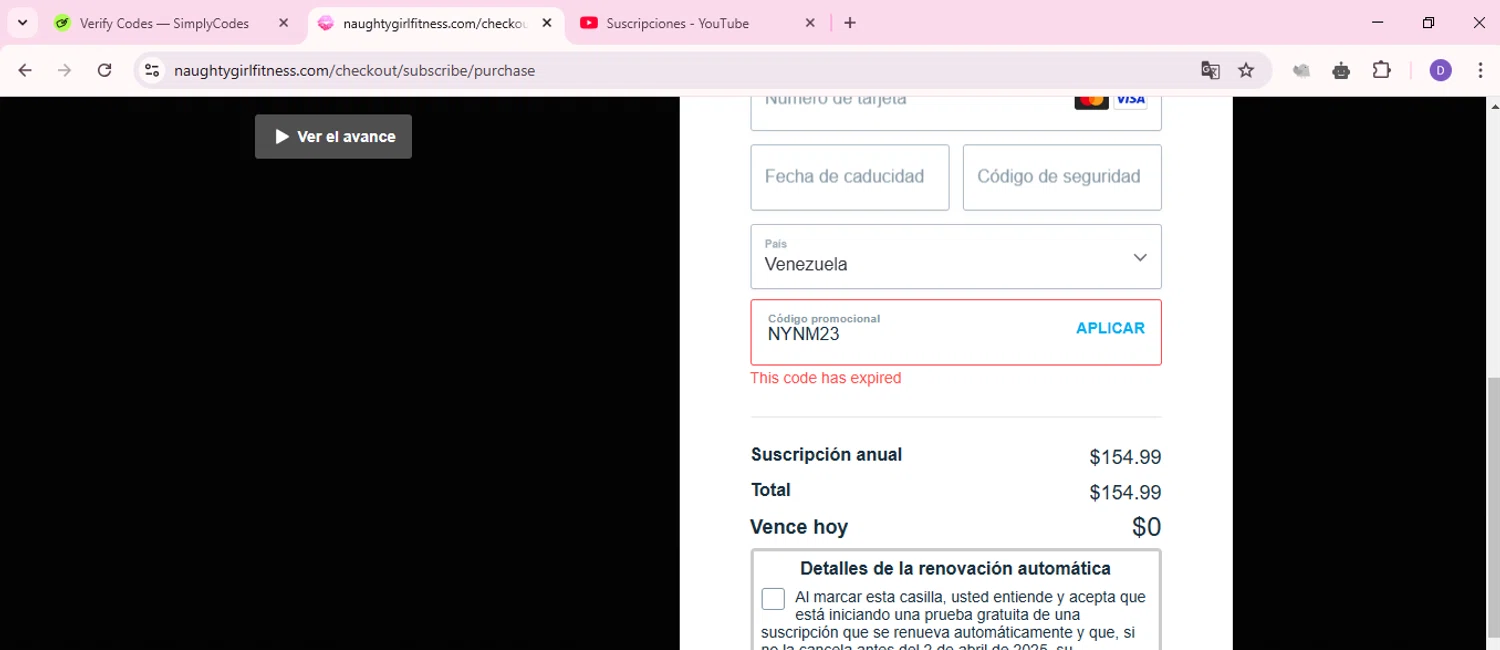Close the naughtygirlfitness.com checkout tab

pyautogui.click(x=547, y=23)
